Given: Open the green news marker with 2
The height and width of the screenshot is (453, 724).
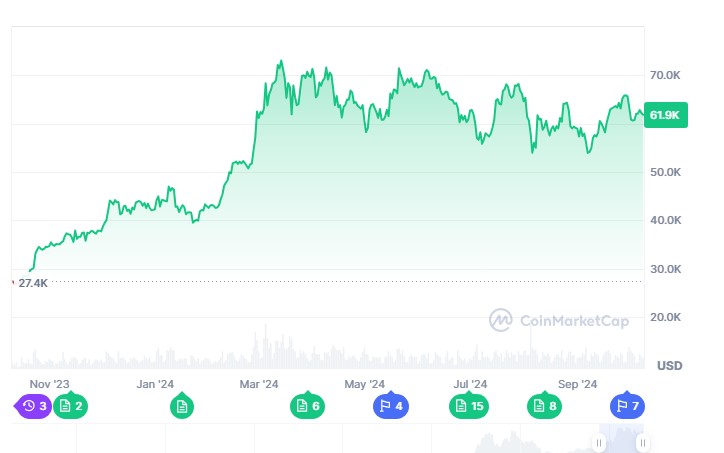Looking at the screenshot, I should tap(71, 406).
